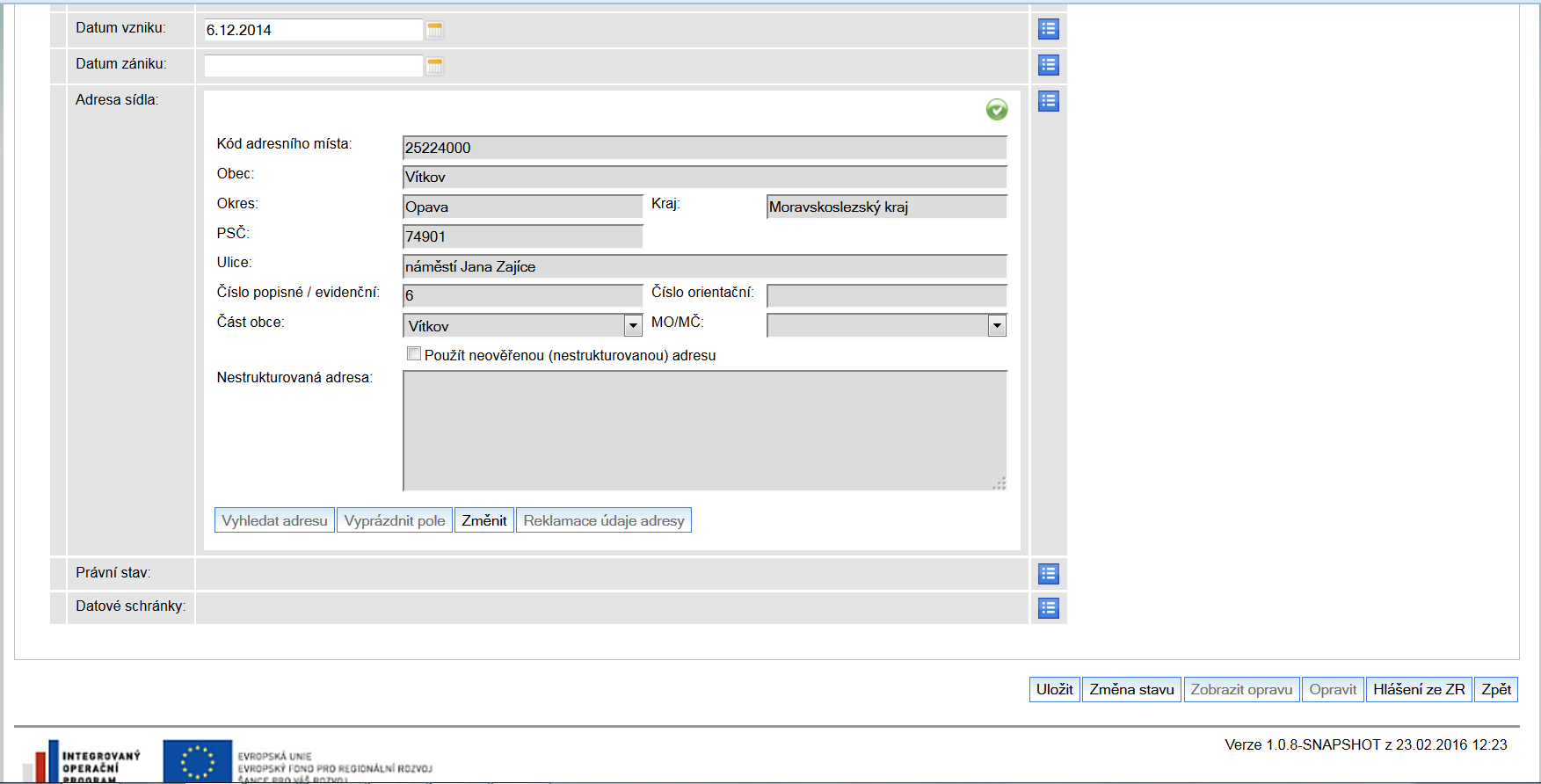
Task: Click the Kód adresního místa label
Action: click(284, 144)
